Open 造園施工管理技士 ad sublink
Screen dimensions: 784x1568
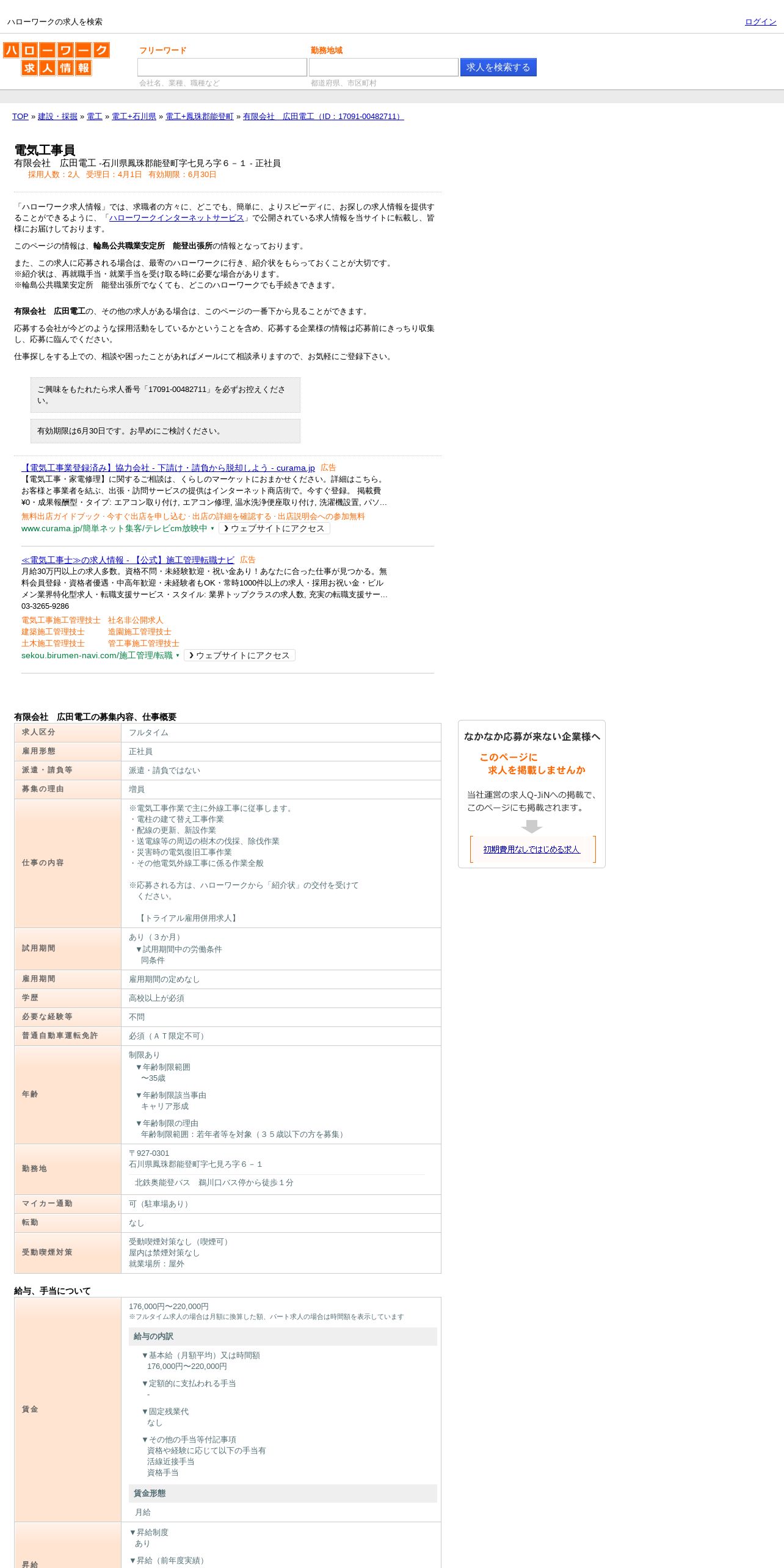140,632
